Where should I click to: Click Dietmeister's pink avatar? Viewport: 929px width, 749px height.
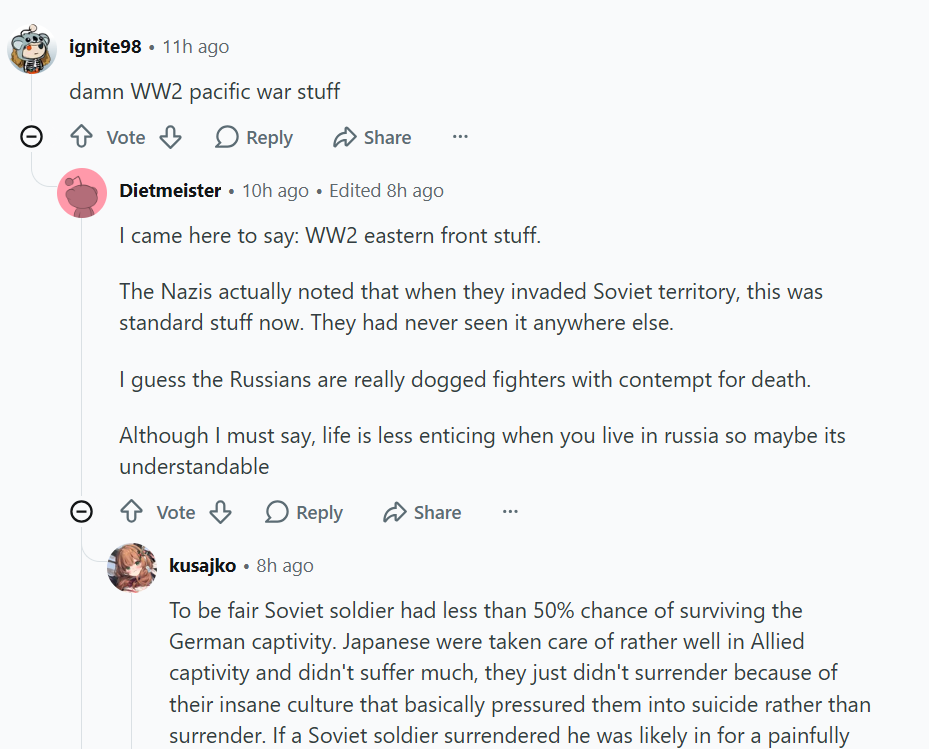coord(82,192)
